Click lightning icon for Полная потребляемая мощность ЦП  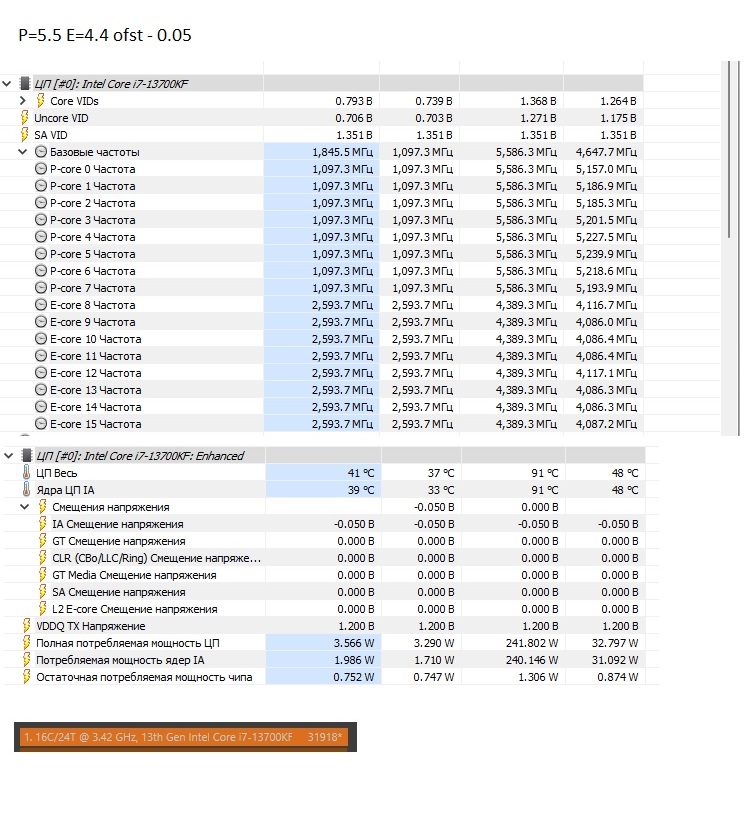(26, 643)
